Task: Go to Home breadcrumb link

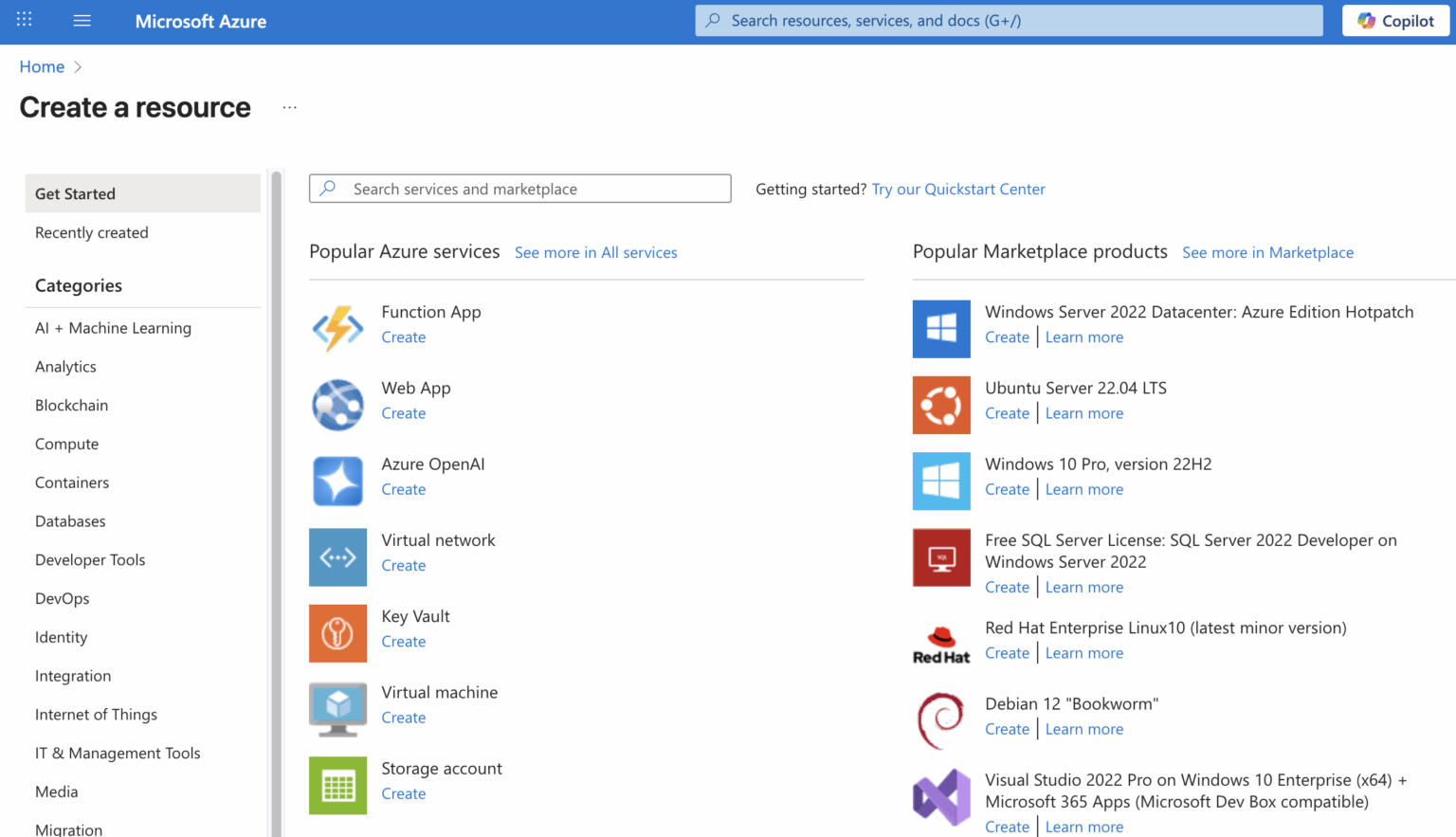Action: [x=42, y=66]
